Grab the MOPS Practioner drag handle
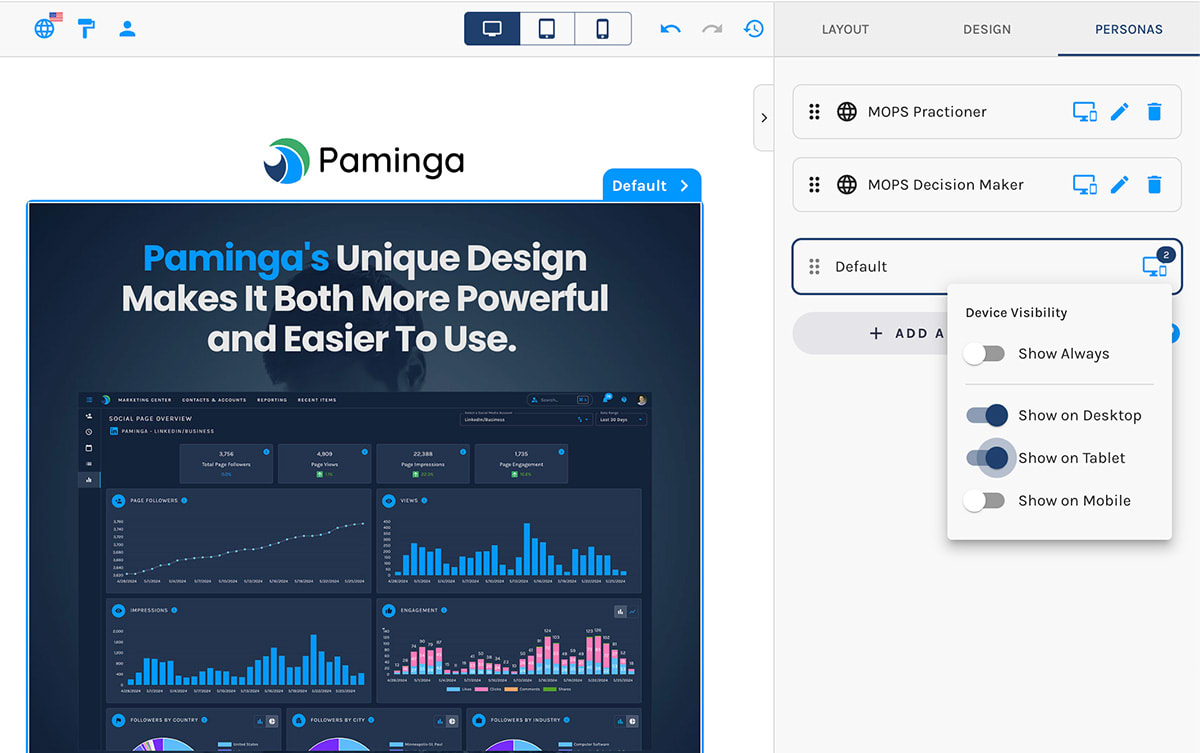1200x753 pixels. click(814, 112)
